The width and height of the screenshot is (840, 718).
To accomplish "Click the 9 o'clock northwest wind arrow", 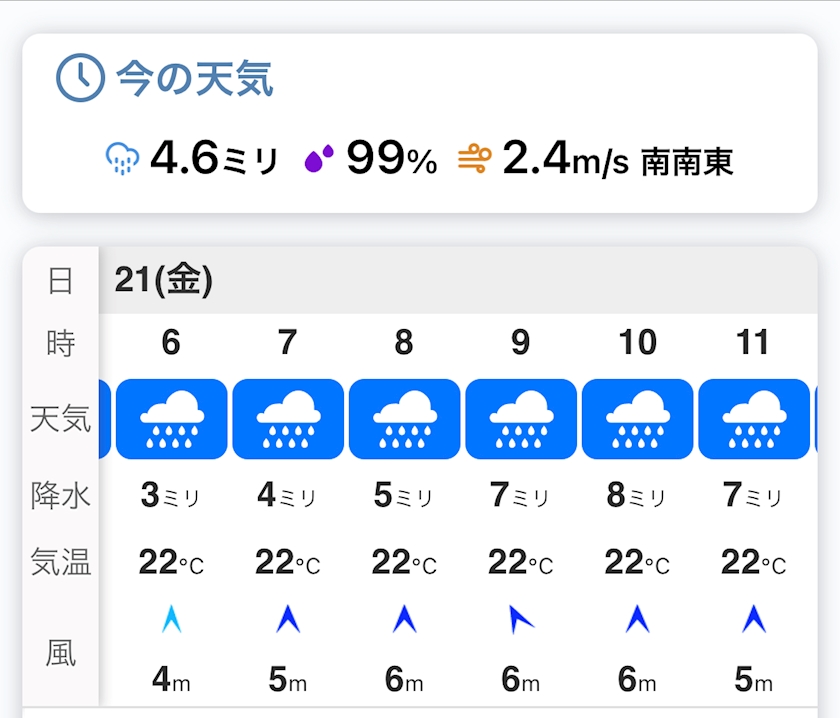I will coord(521,620).
